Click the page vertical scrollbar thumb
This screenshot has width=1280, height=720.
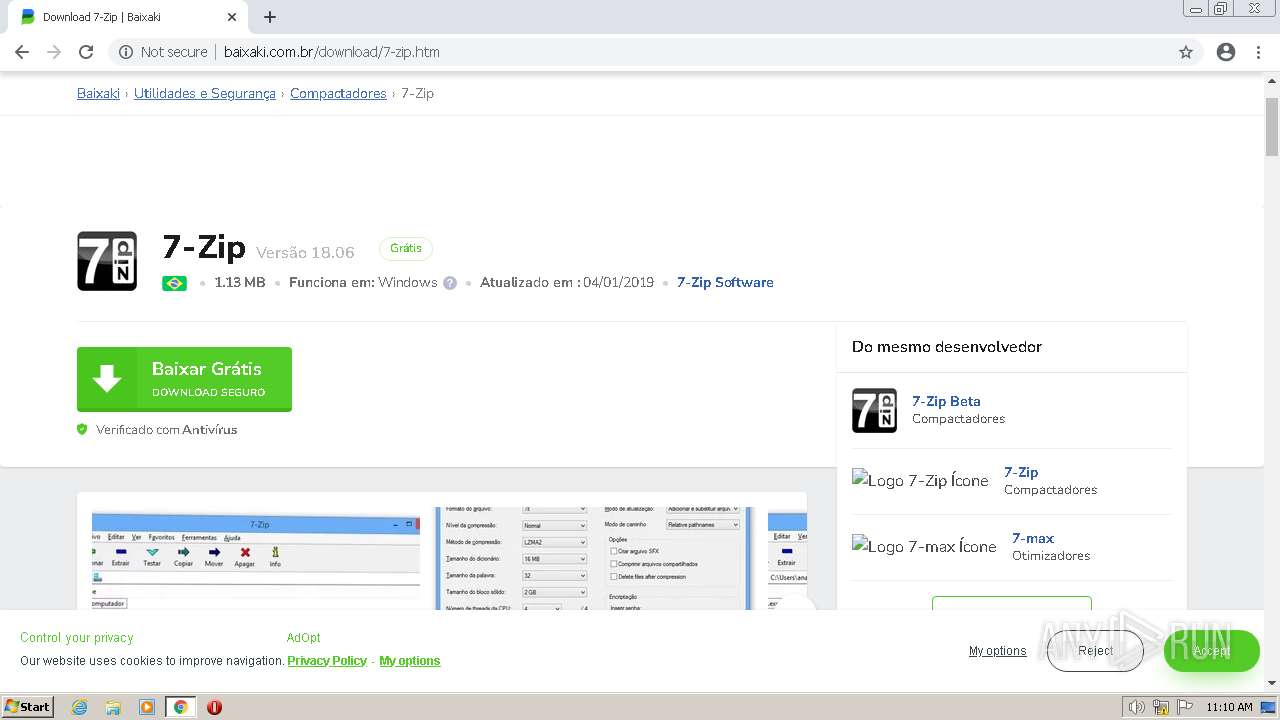(1272, 127)
